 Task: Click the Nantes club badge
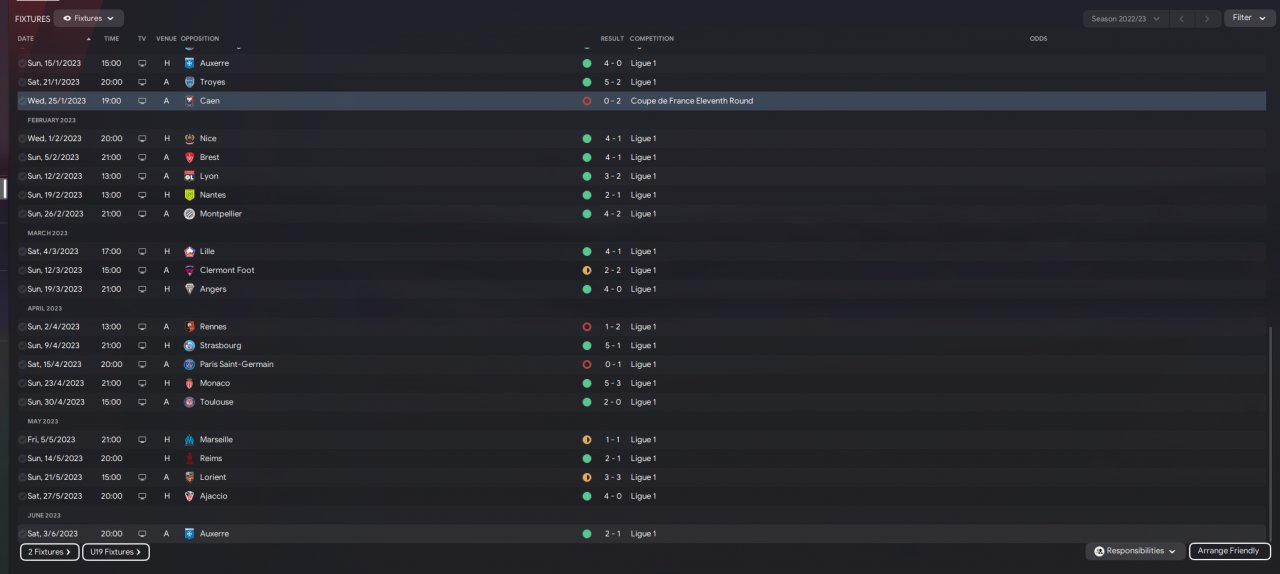pos(189,195)
